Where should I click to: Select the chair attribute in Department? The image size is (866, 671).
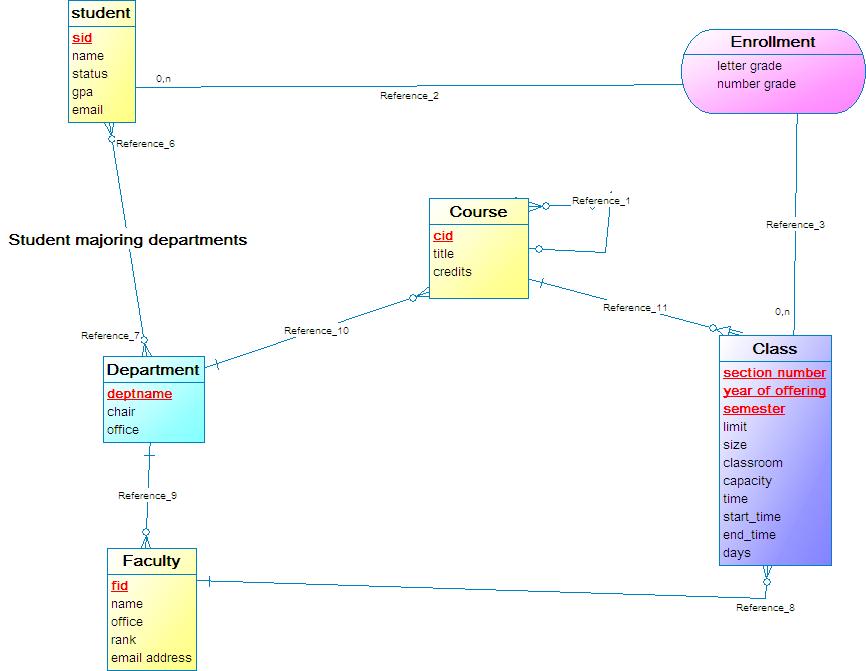(x=121, y=412)
